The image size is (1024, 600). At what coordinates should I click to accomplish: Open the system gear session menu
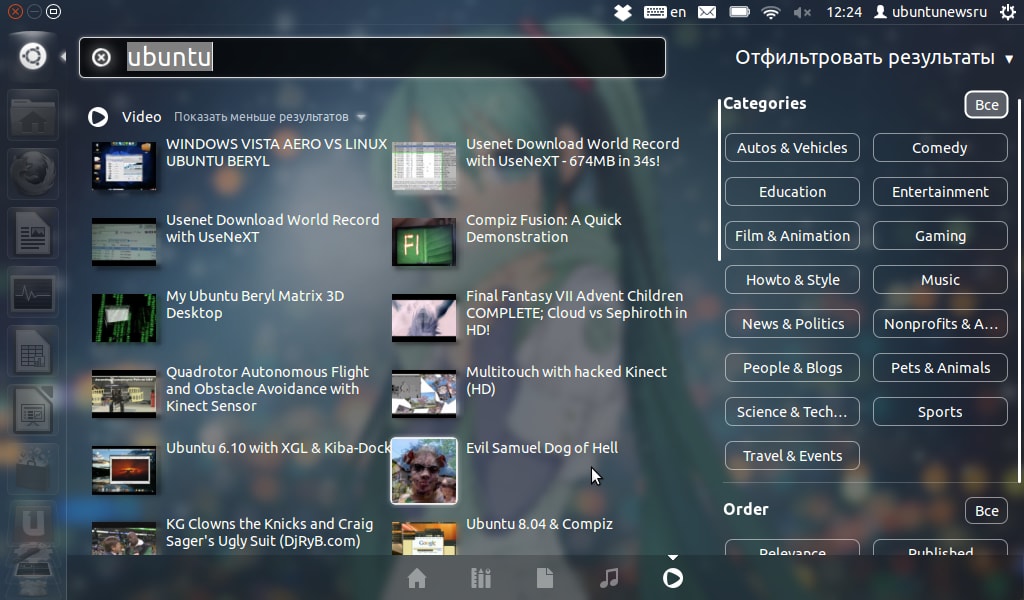click(1008, 12)
